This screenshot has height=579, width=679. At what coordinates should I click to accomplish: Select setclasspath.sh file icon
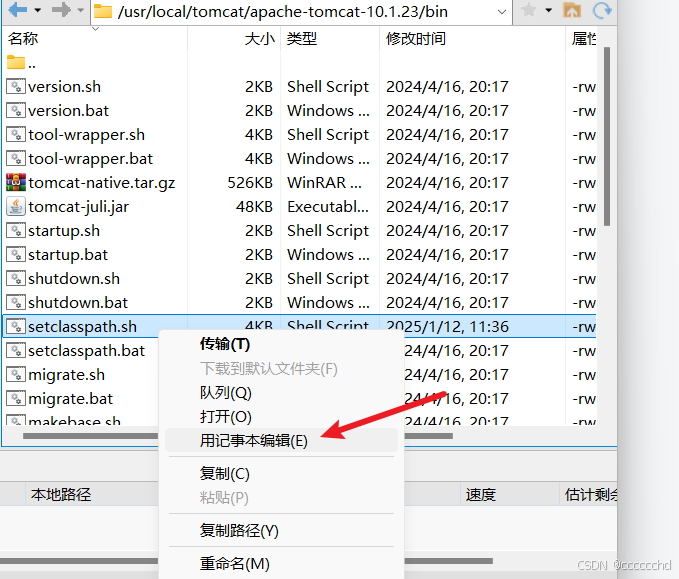pos(16,327)
